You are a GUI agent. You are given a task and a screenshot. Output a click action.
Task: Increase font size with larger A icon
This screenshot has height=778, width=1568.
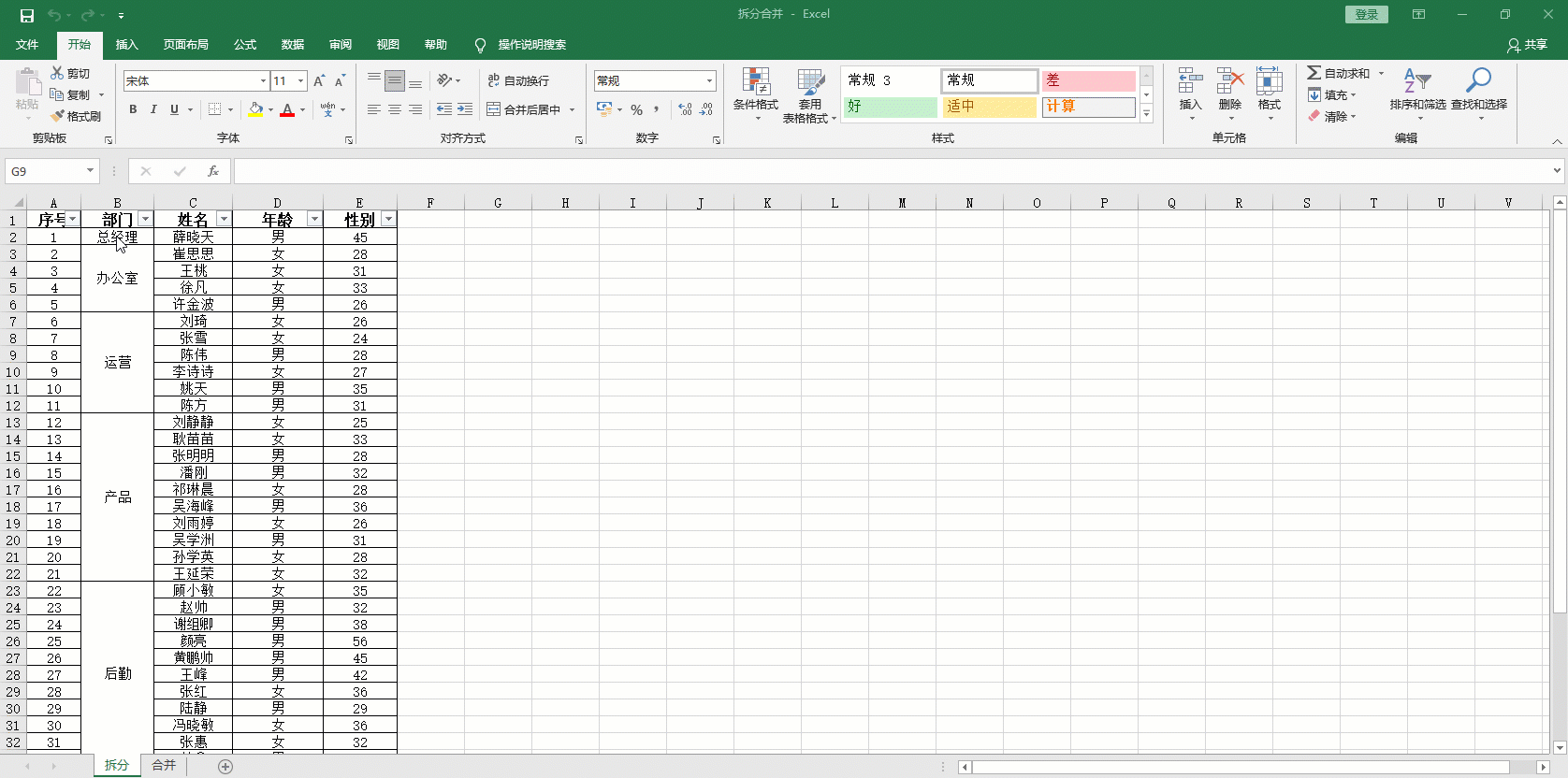coord(320,81)
